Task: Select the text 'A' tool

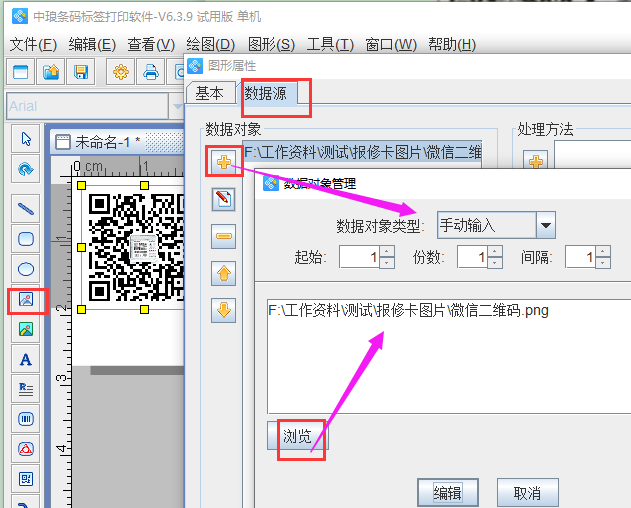Action: click(26, 359)
